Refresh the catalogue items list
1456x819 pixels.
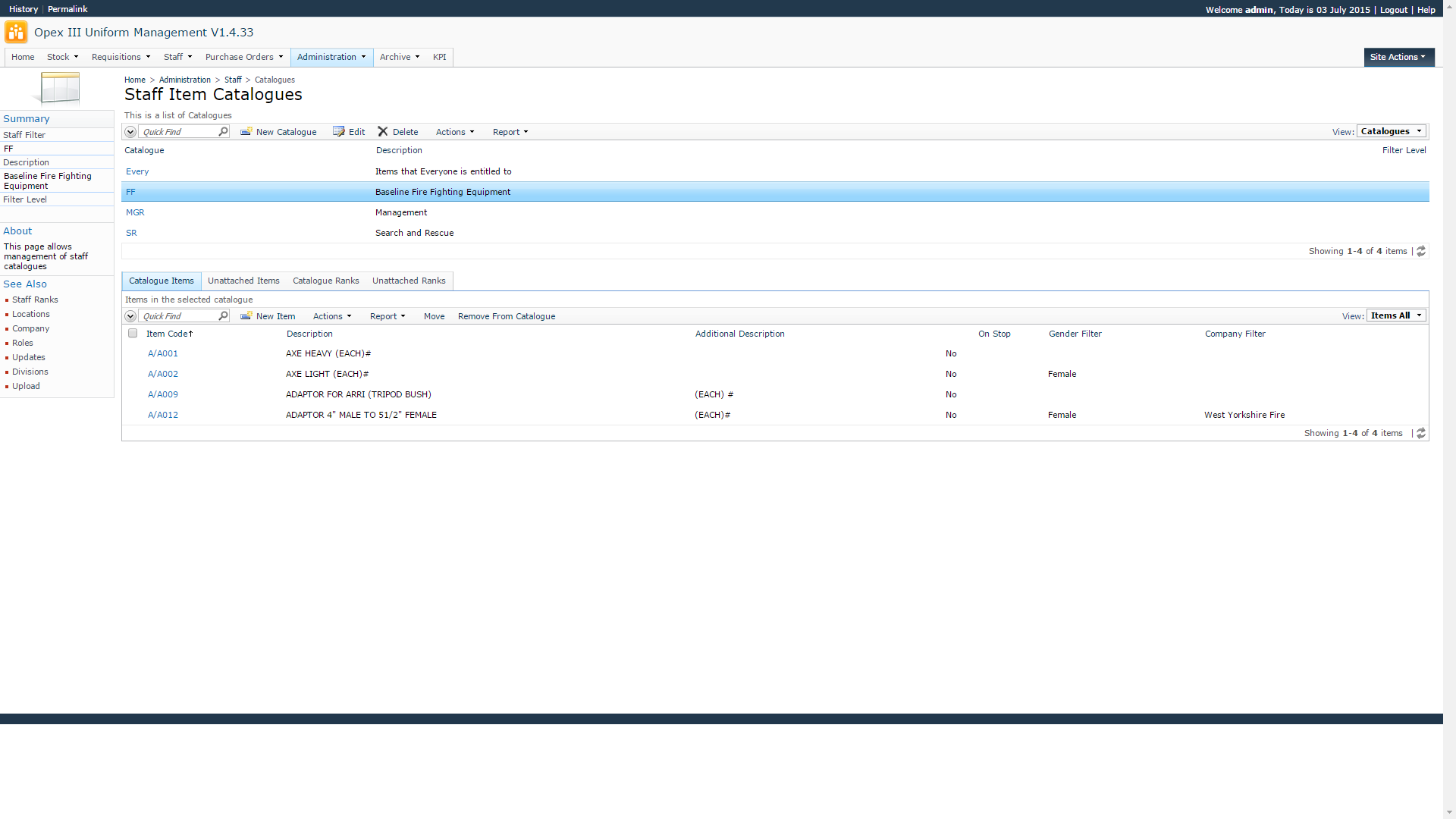[1421, 433]
